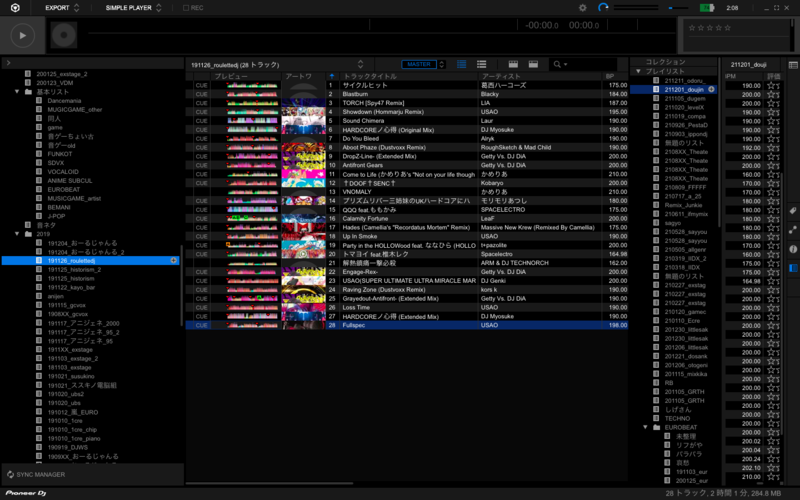This screenshot has width=800, height=500.
Task: Click the rekordbox logo icon
Action: 15,8
